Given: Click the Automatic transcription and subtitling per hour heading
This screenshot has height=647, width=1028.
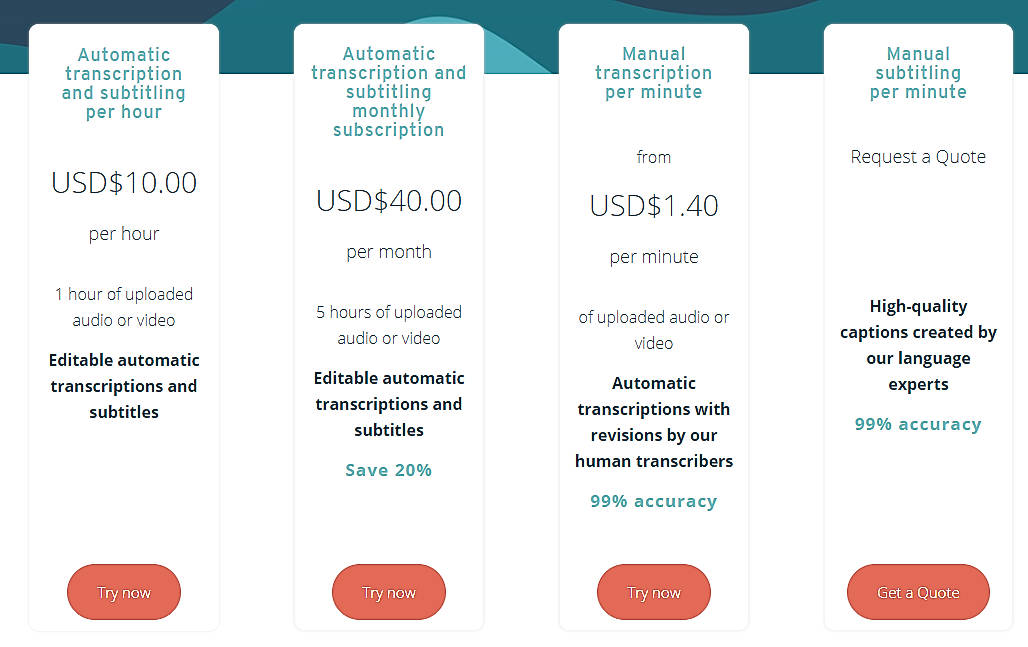Looking at the screenshot, I should point(123,83).
